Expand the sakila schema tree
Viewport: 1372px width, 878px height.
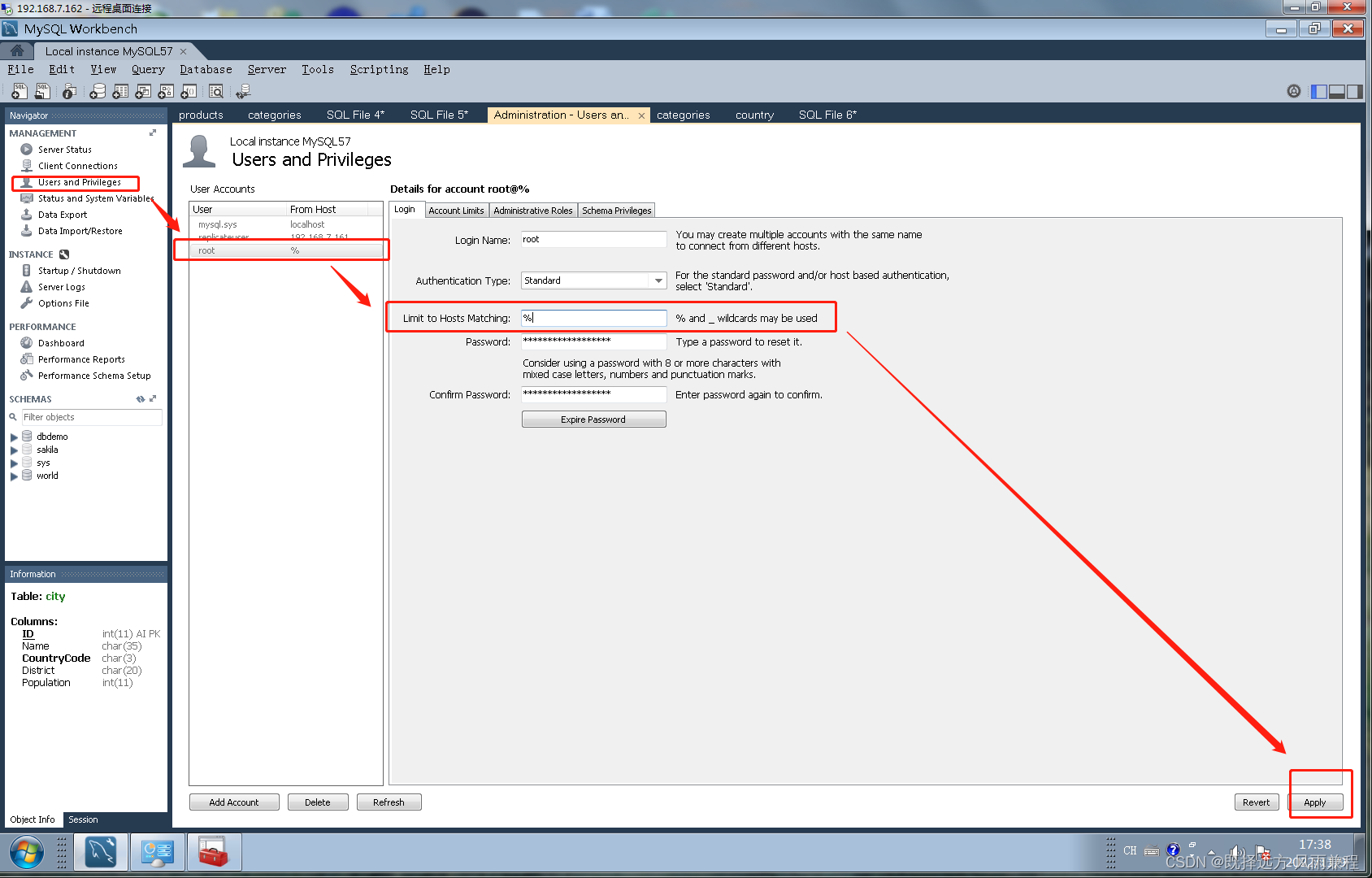[14, 450]
